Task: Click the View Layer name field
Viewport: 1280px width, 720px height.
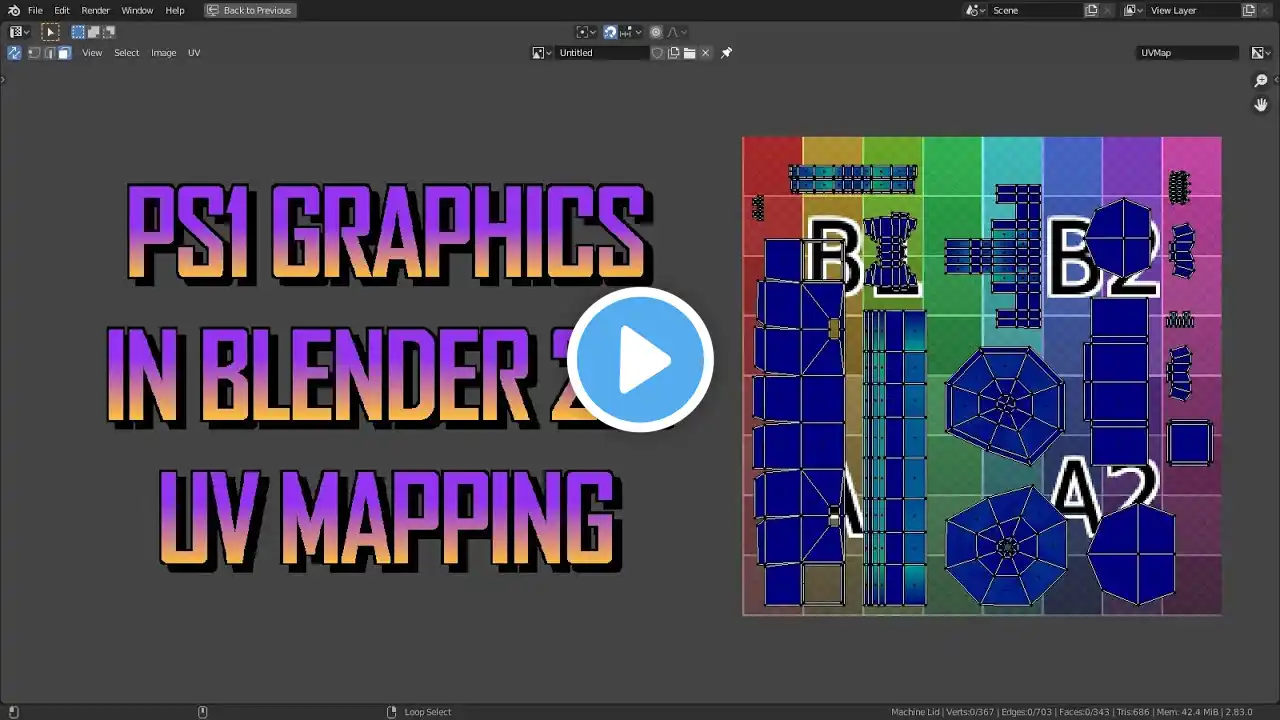Action: click(x=1194, y=10)
